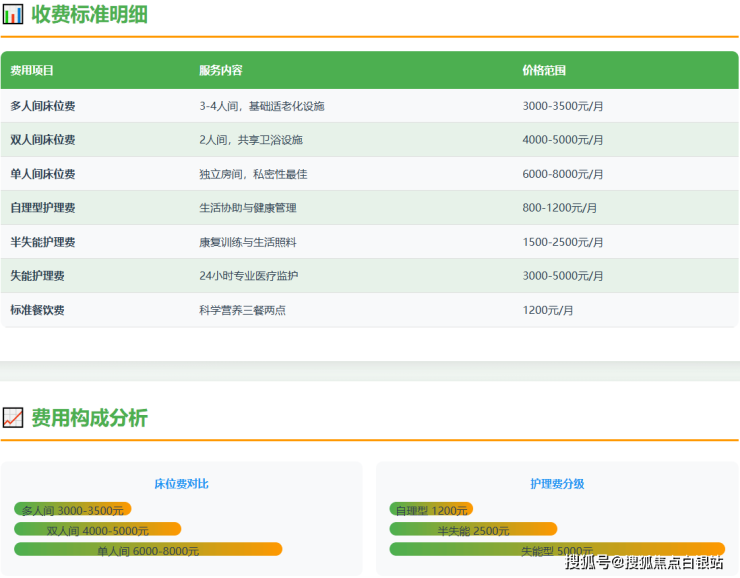Viewport: 740px width, 578px height.
Task: Click the 标准餐饮费 row label
Action: (x=37, y=310)
